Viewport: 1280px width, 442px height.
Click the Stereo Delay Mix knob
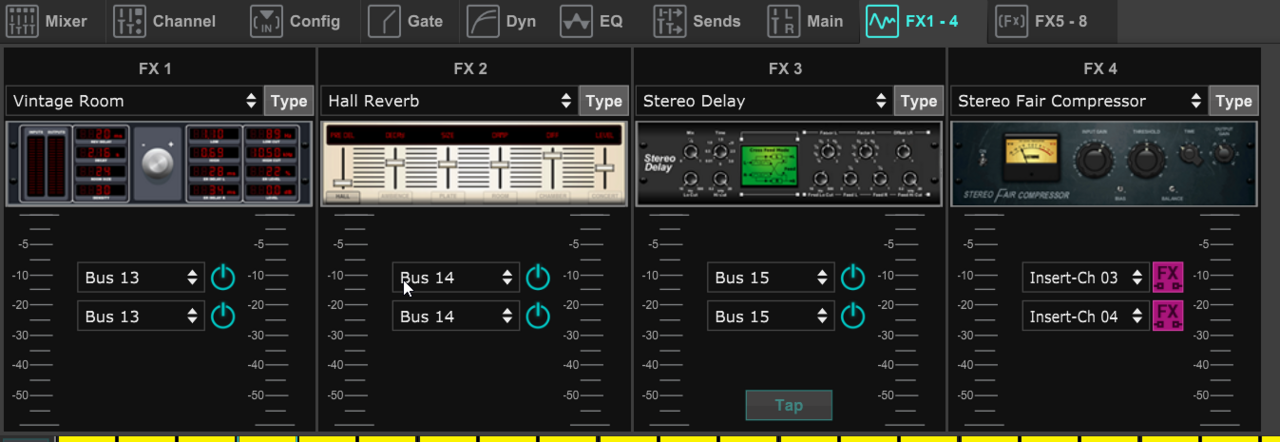click(x=691, y=152)
